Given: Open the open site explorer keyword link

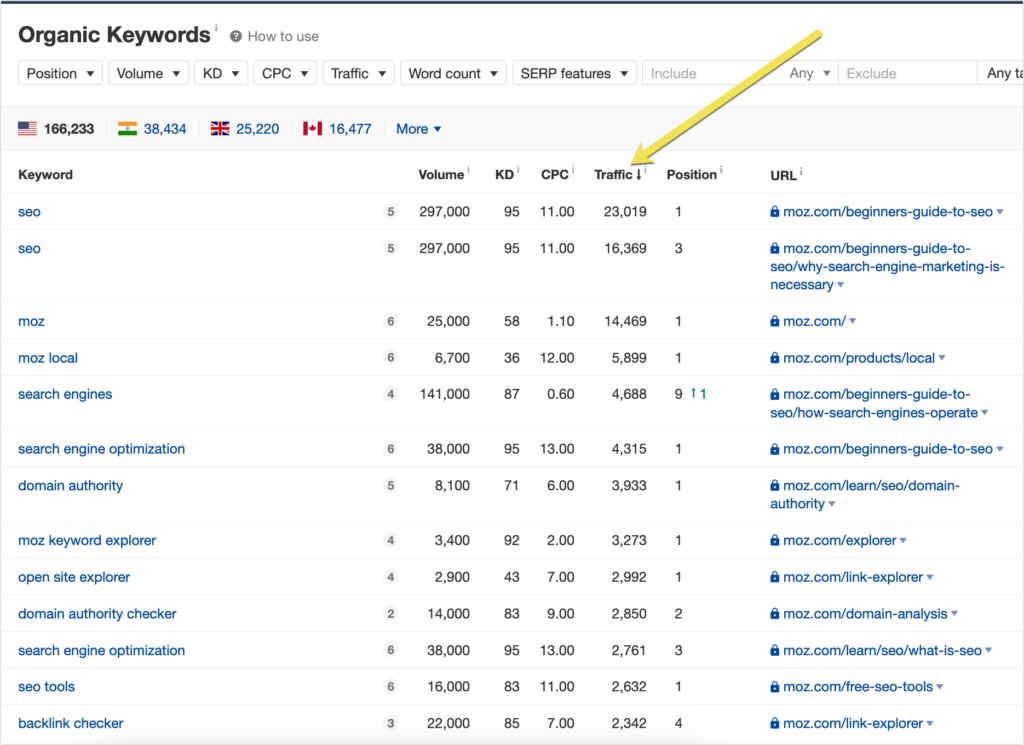Looking at the screenshot, I should tap(74, 577).
